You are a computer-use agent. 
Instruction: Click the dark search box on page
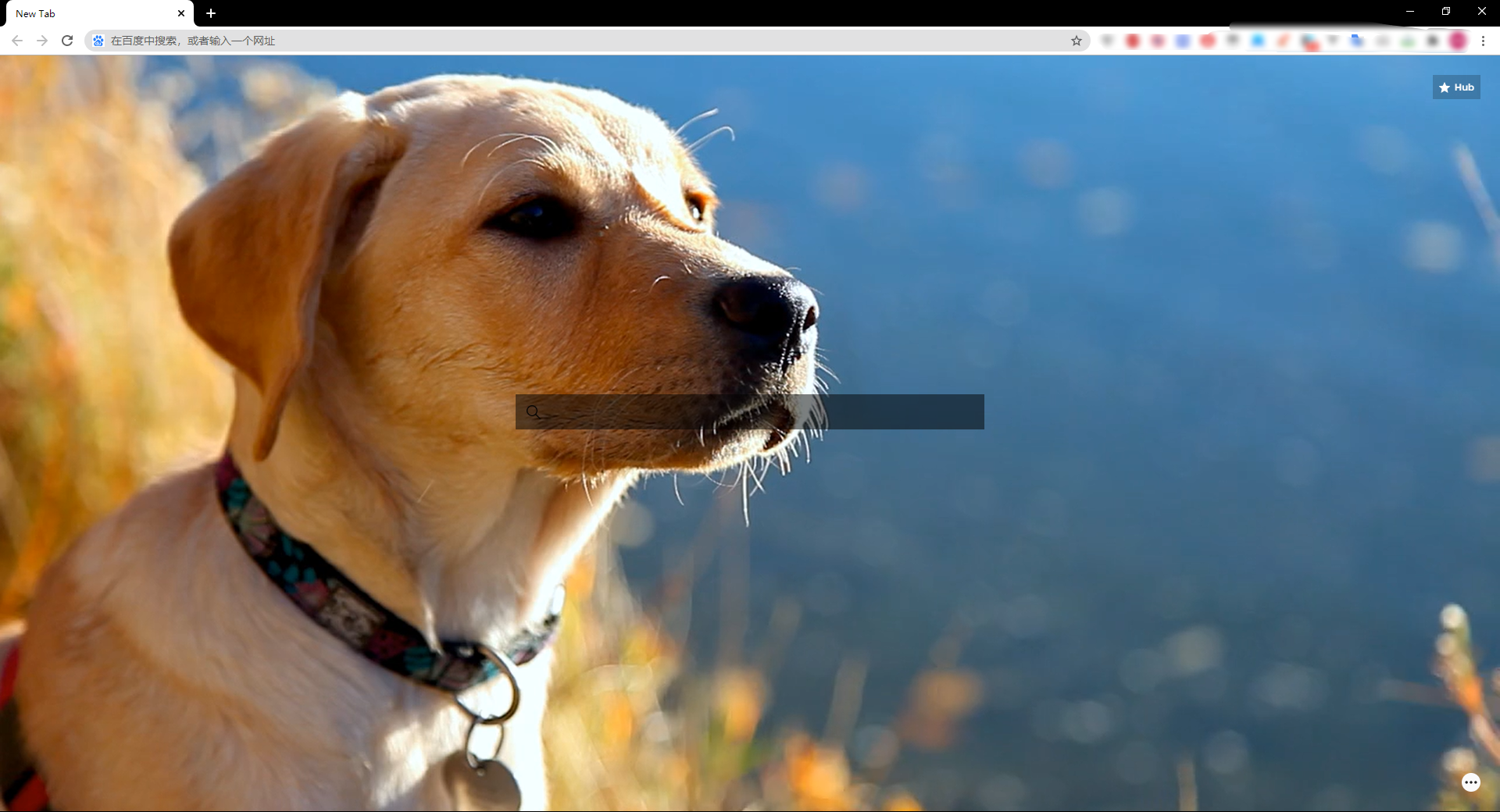pyautogui.click(x=750, y=411)
